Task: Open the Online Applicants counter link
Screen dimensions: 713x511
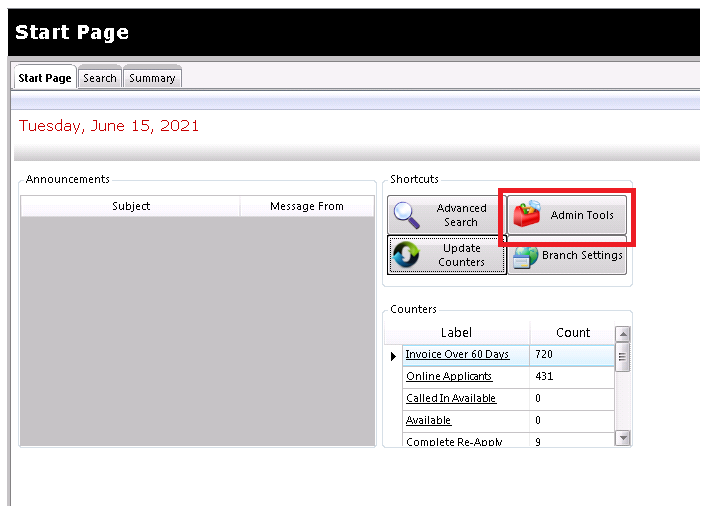Action: coord(449,376)
